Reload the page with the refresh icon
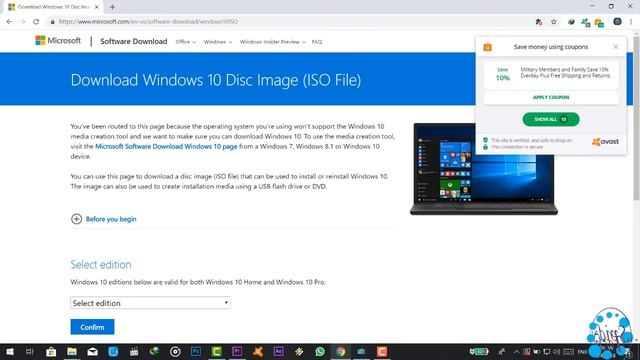The image size is (640, 360). [36, 22]
